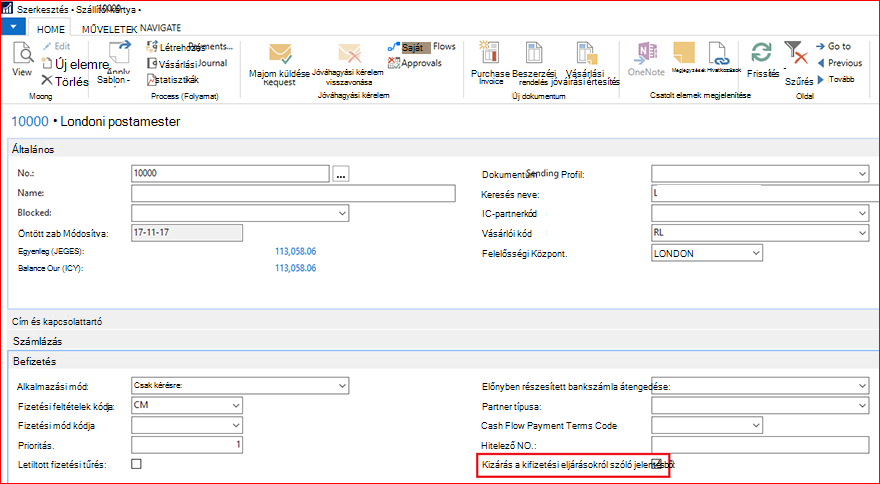Viewport: 880px width, 484px height.
Task: Open the Hivatkozások links icon
Action: point(717,54)
